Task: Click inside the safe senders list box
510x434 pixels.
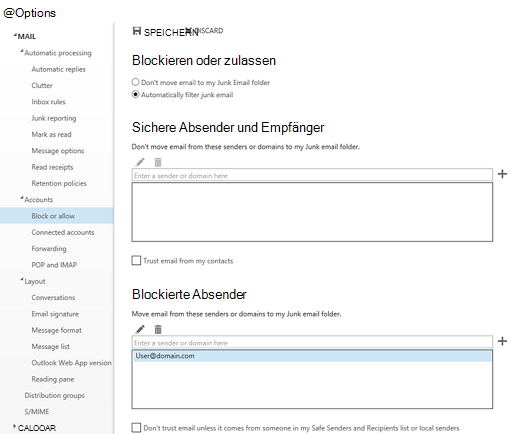Action: pos(312,212)
